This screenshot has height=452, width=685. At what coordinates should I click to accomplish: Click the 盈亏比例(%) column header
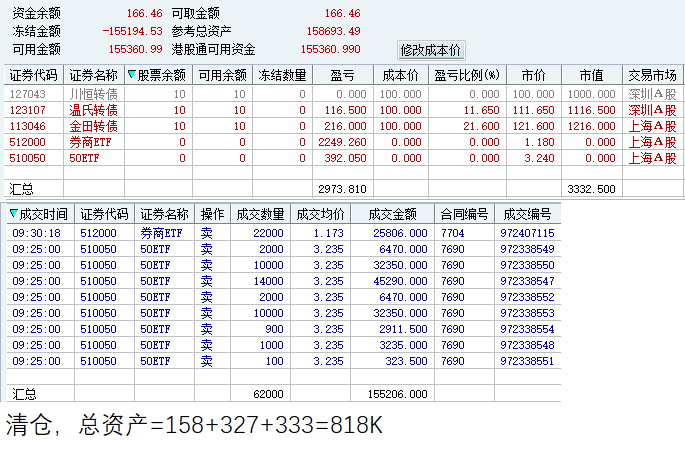(467, 75)
